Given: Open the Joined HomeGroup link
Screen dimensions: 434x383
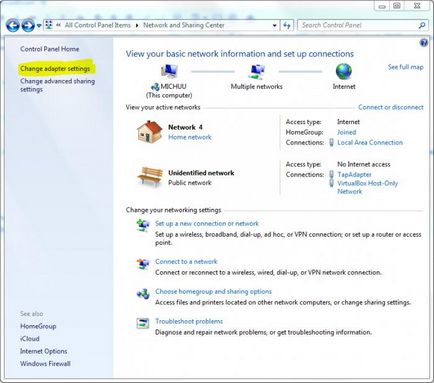Looking at the screenshot, I should 347,132.
